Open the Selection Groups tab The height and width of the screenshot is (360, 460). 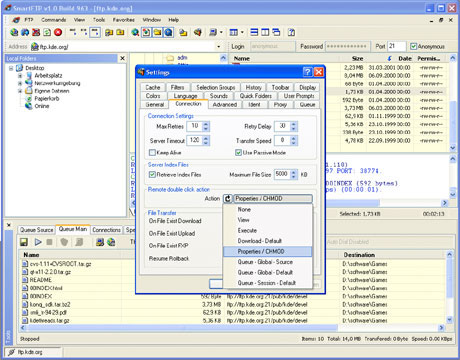pyautogui.click(x=216, y=87)
